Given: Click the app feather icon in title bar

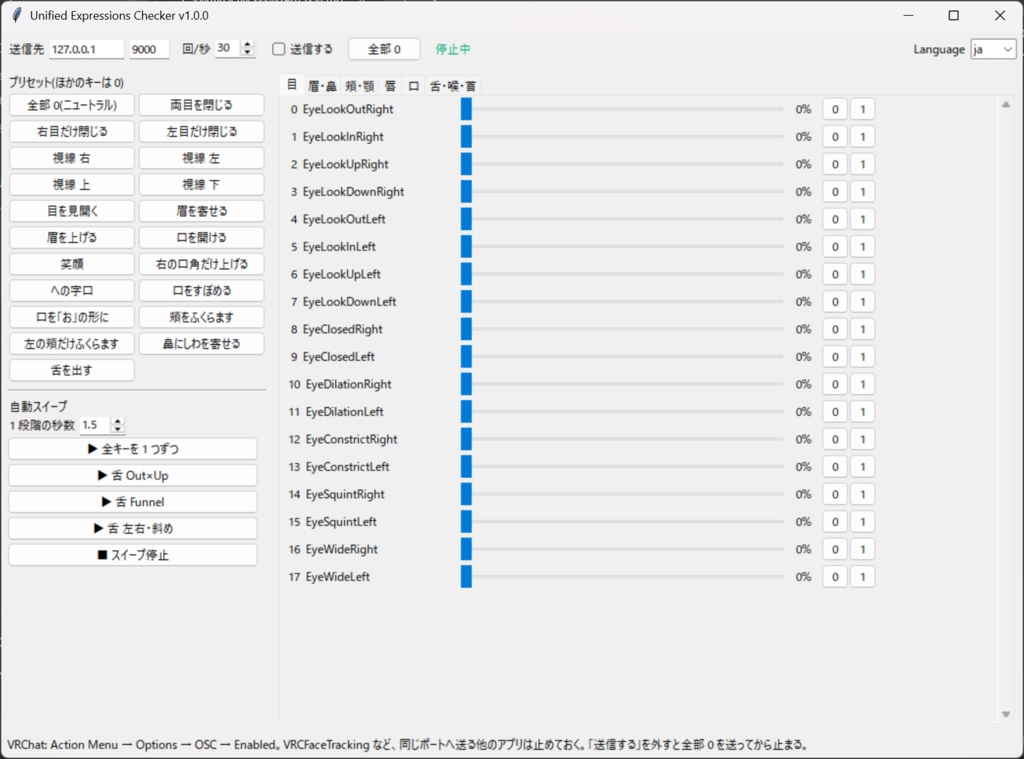Looking at the screenshot, I should pyautogui.click(x=18, y=15).
